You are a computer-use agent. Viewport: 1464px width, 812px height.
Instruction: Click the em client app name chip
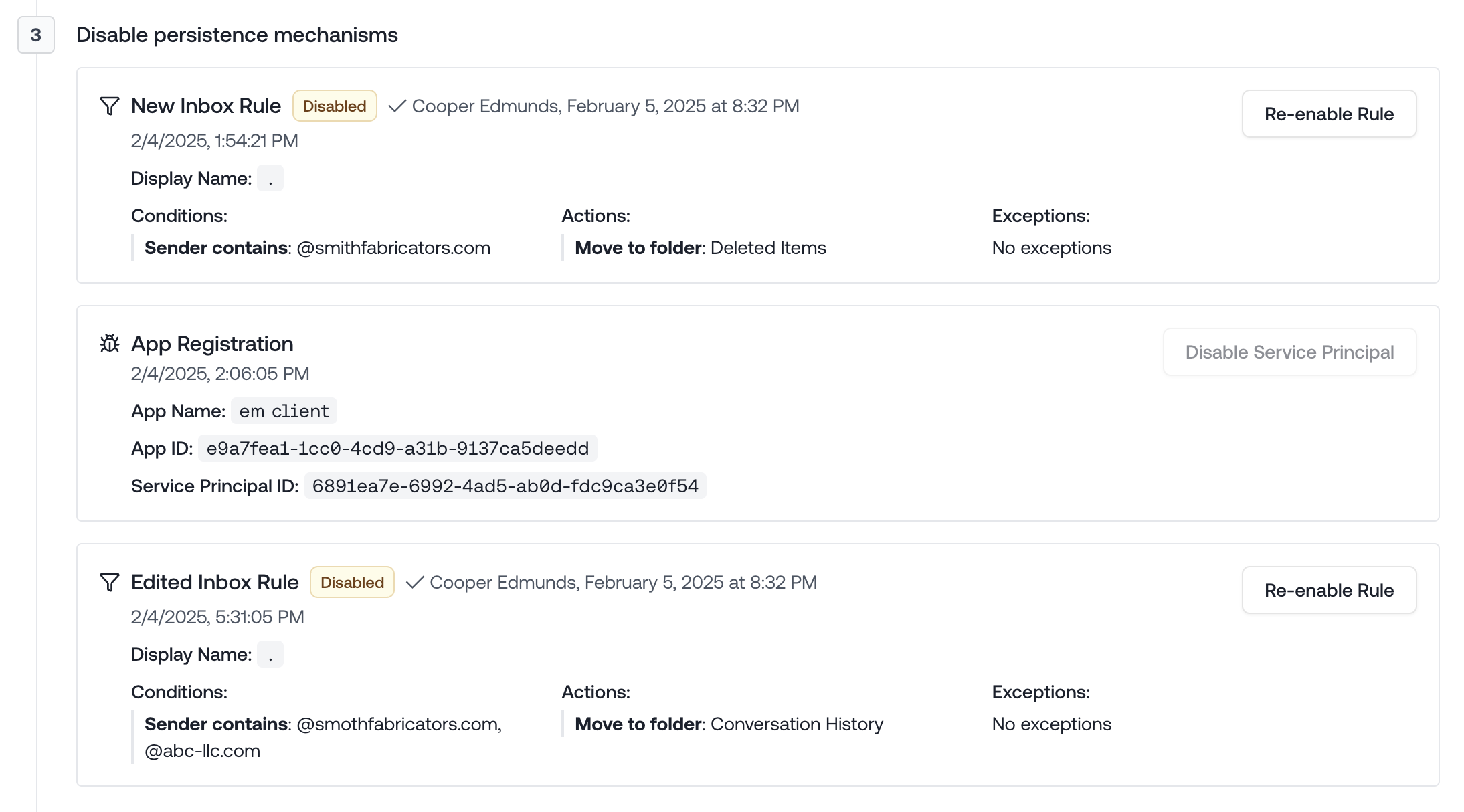(x=284, y=411)
